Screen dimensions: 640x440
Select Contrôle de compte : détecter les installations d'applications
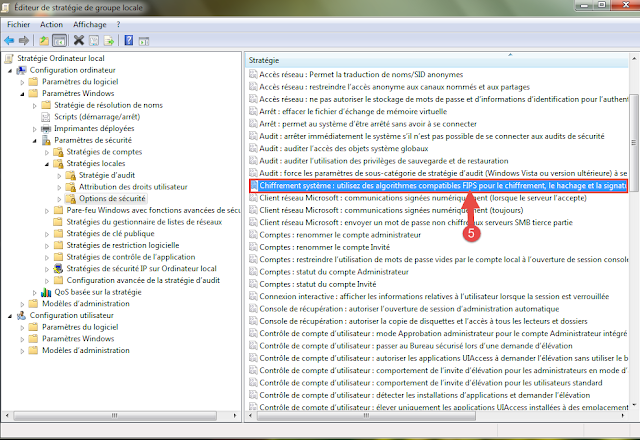[424, 395]
